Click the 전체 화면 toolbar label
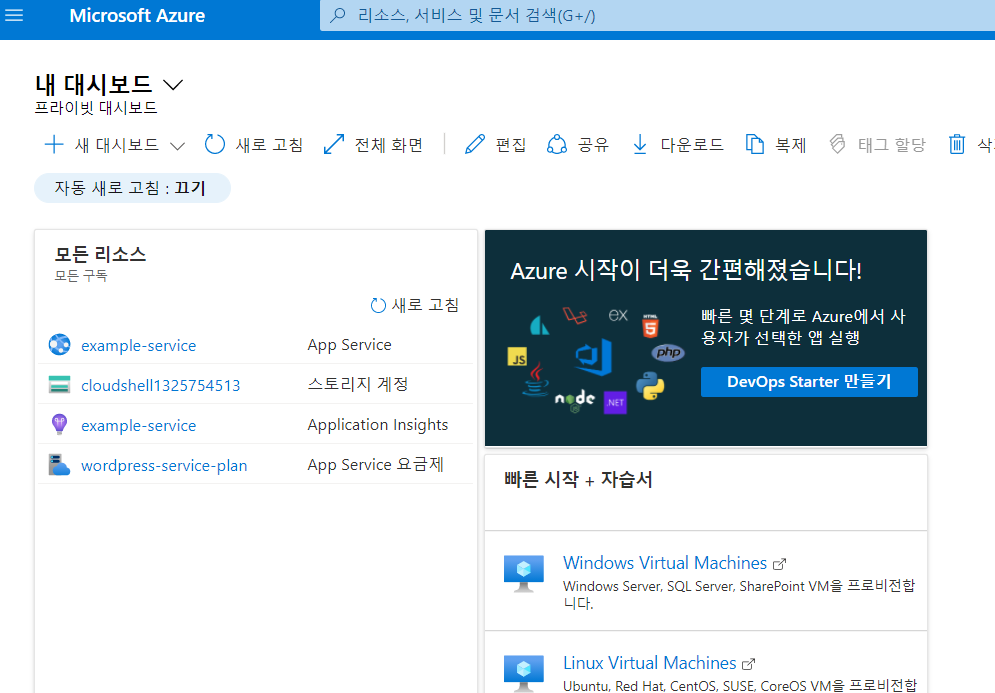 388,145
